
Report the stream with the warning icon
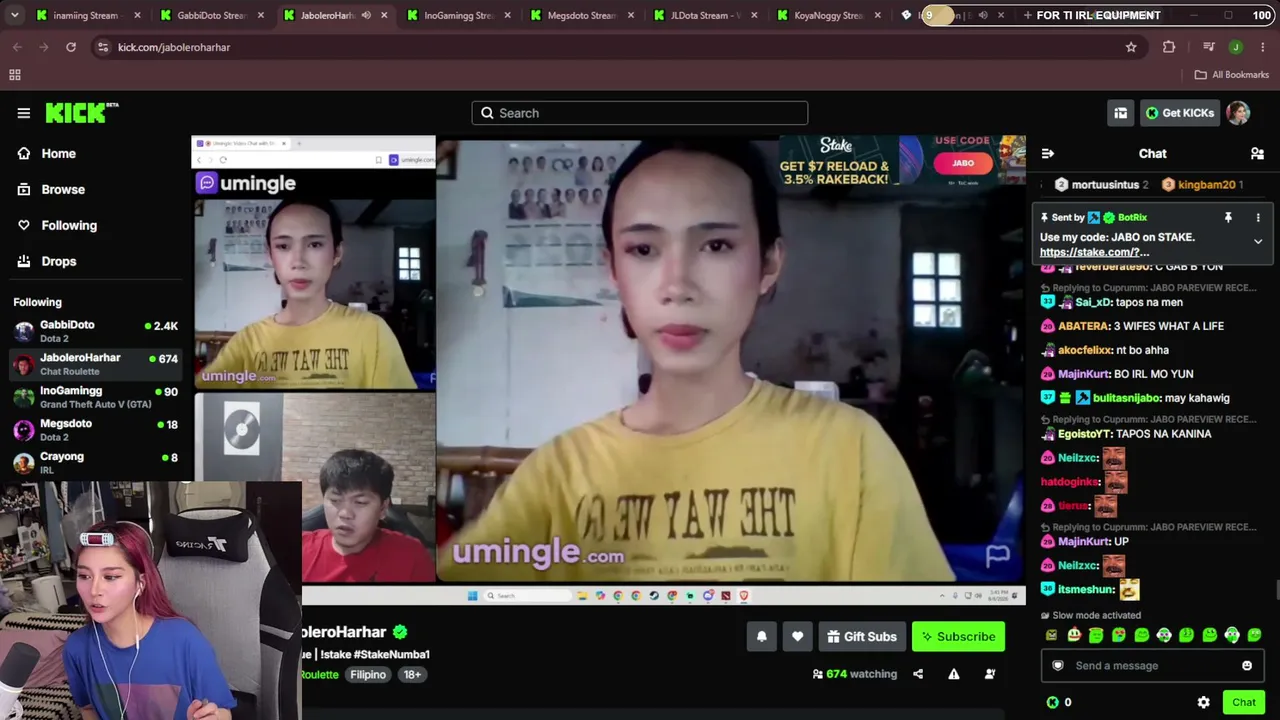tap(954, 674)
